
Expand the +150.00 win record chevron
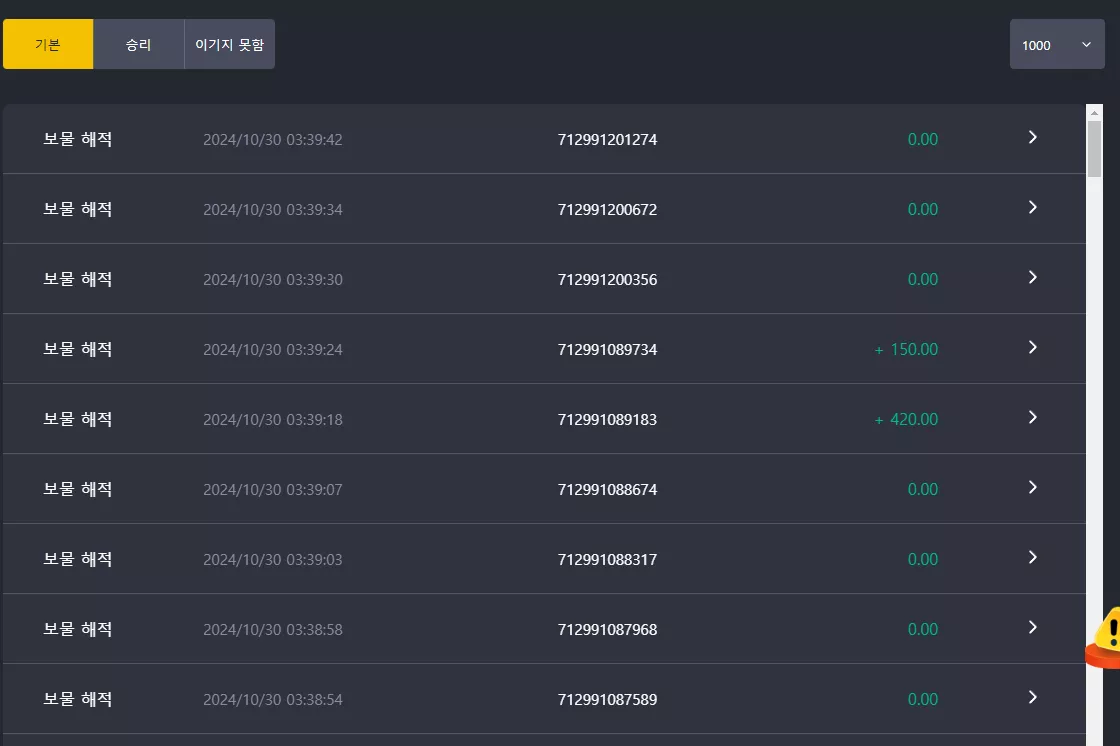tap(1032, 347)
